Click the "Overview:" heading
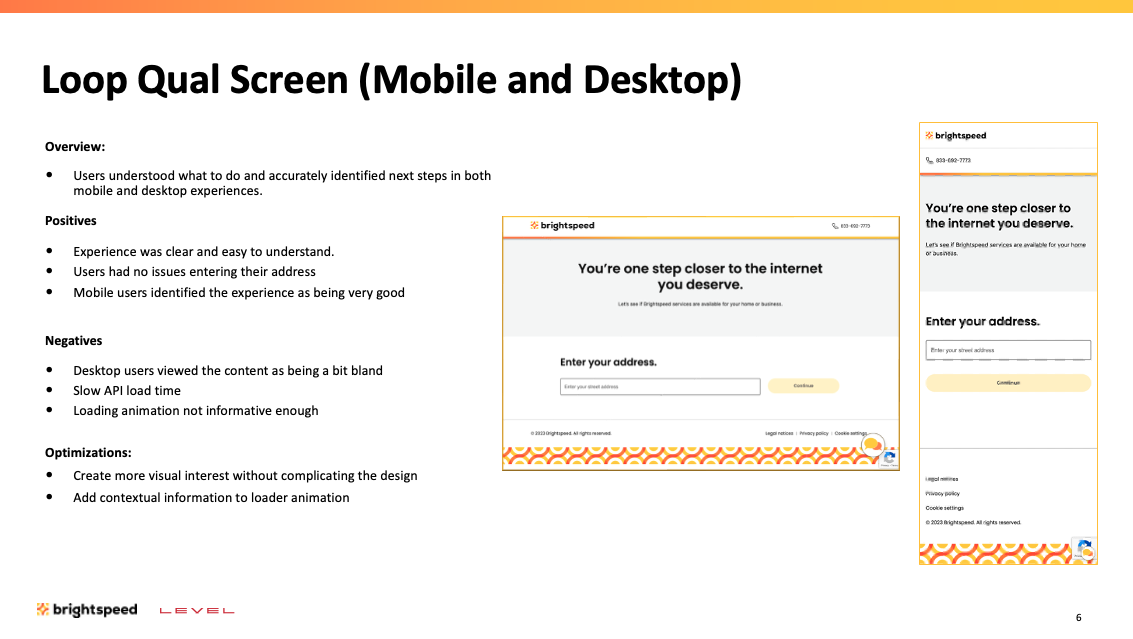 (75, 147)
